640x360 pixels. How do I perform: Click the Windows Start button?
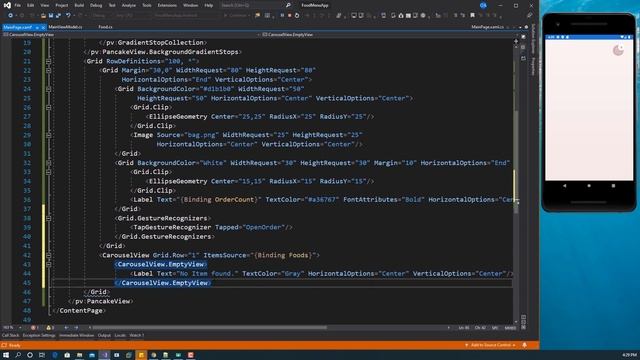pos(6,355)
